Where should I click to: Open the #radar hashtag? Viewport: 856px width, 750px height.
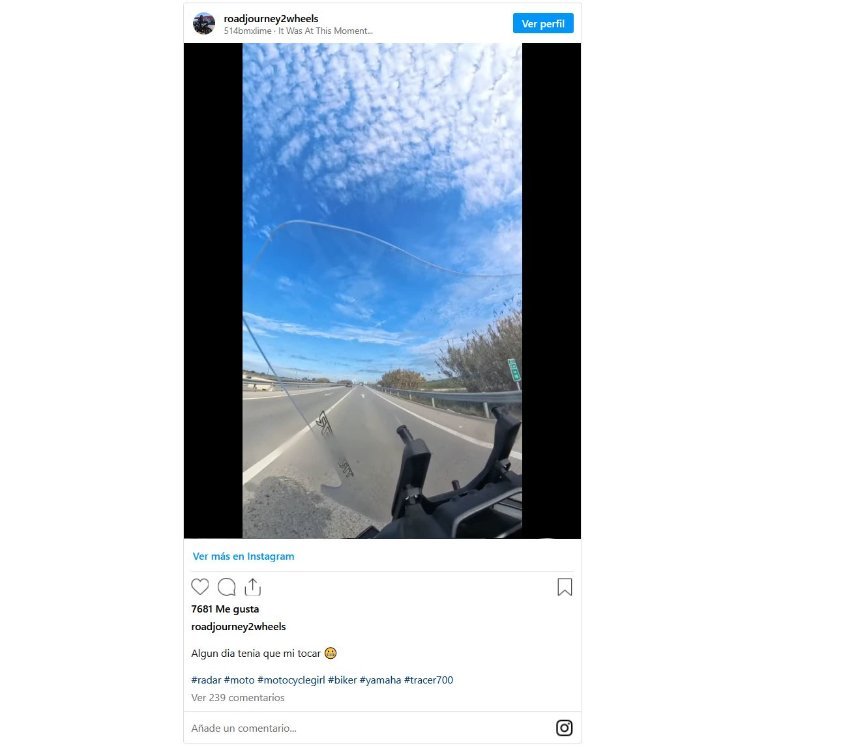click(206, 680)
